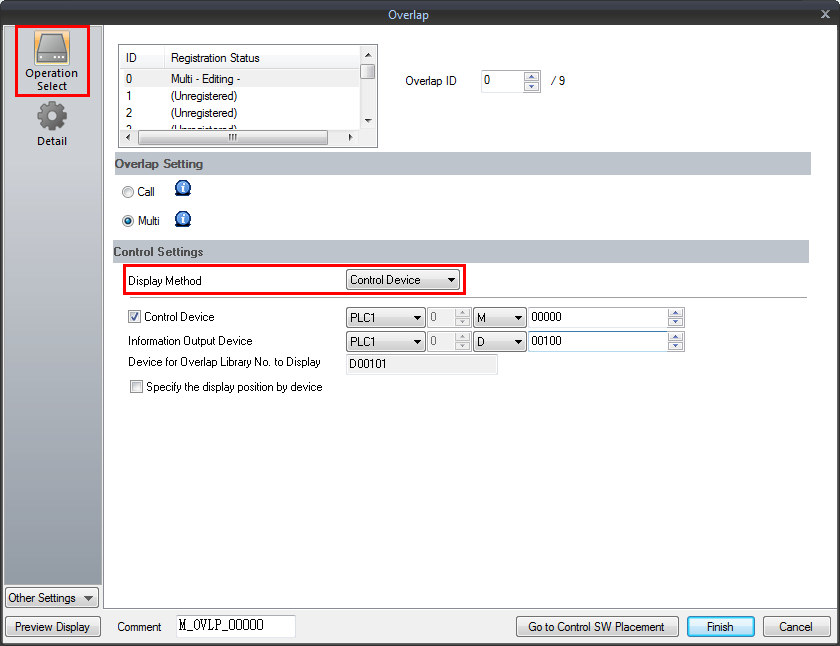Click Go to Control SW Placement button
Image resolution: width=840 pixels, height=646 pixels.
pos(596,627)
